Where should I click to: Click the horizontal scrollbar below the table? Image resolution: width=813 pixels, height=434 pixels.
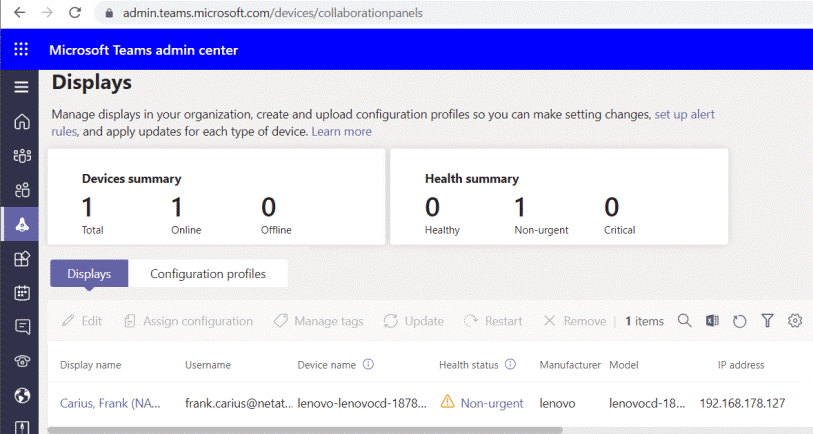point(305,430)
